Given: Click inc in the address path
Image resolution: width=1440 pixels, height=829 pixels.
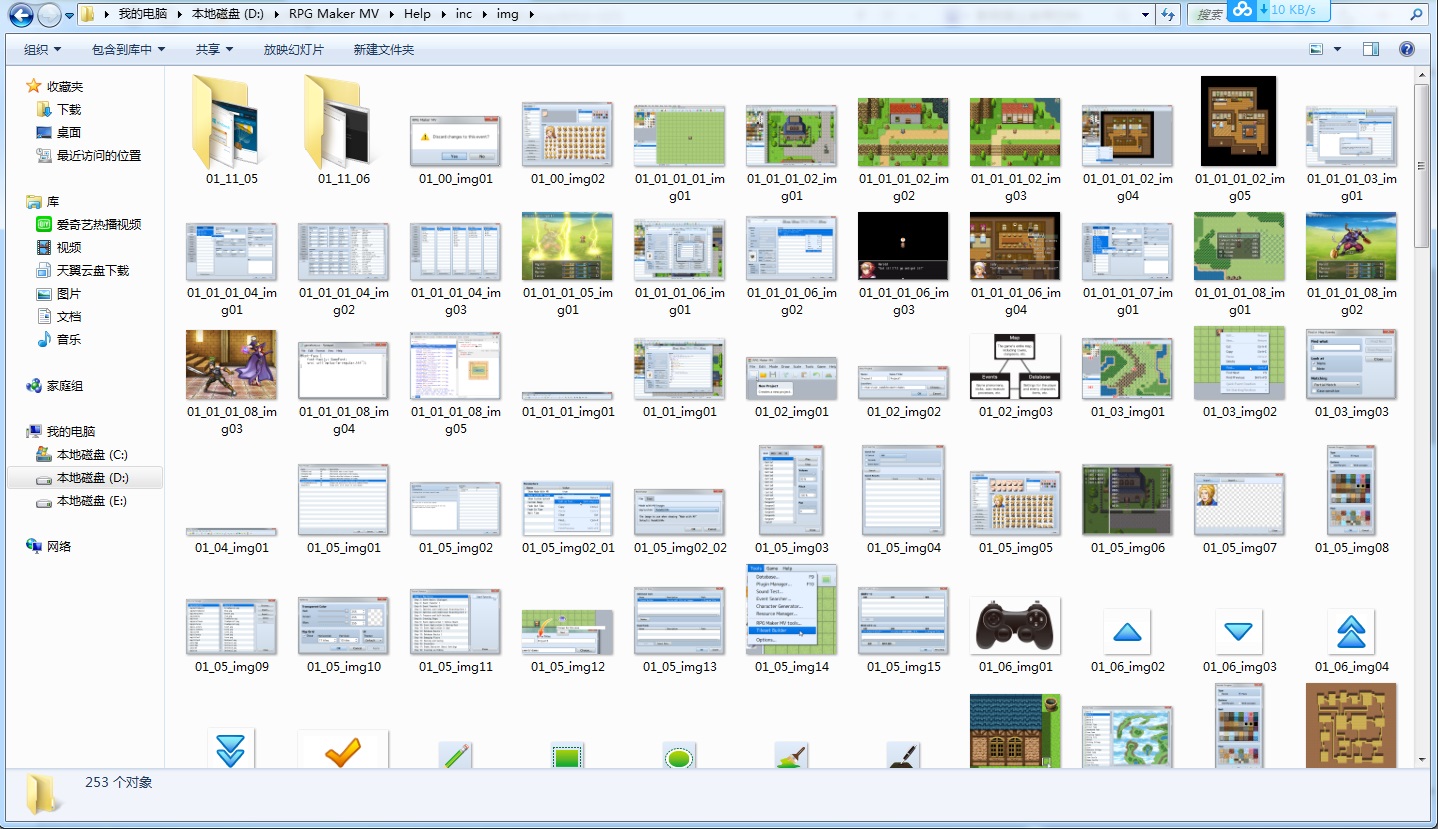Looking at the screenshot, I should tap(464, 14).
